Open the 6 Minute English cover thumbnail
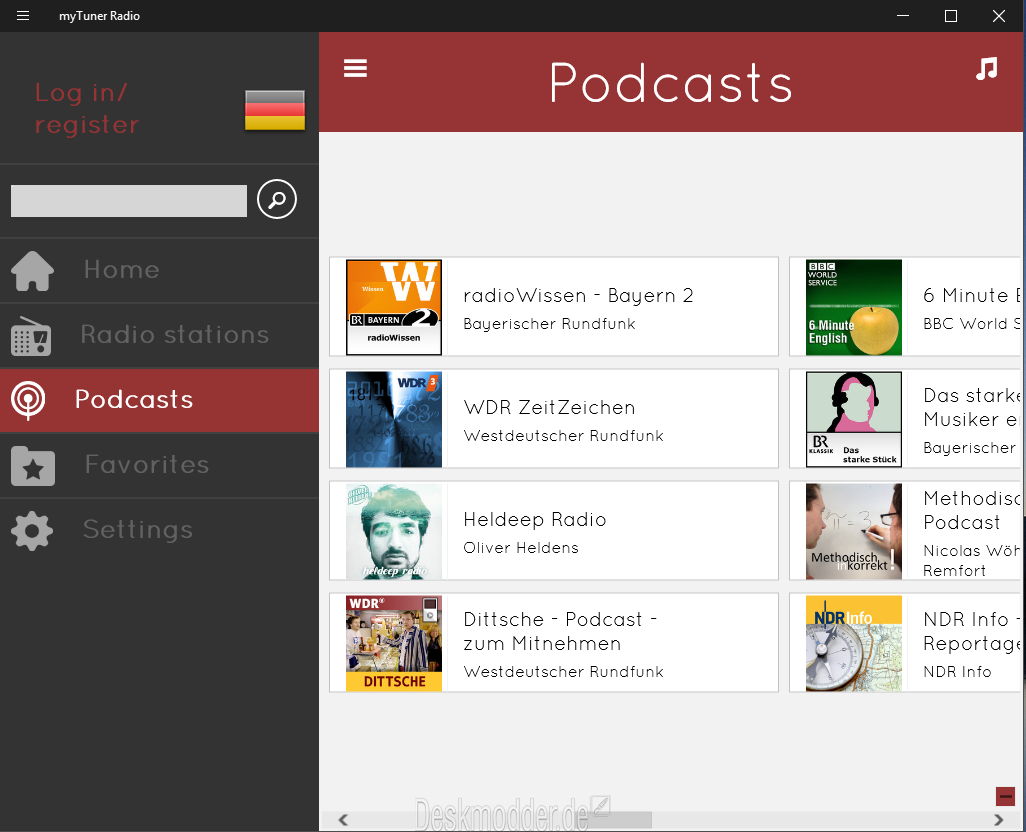This screenshot has height=832, width=1026. [854, 307]
